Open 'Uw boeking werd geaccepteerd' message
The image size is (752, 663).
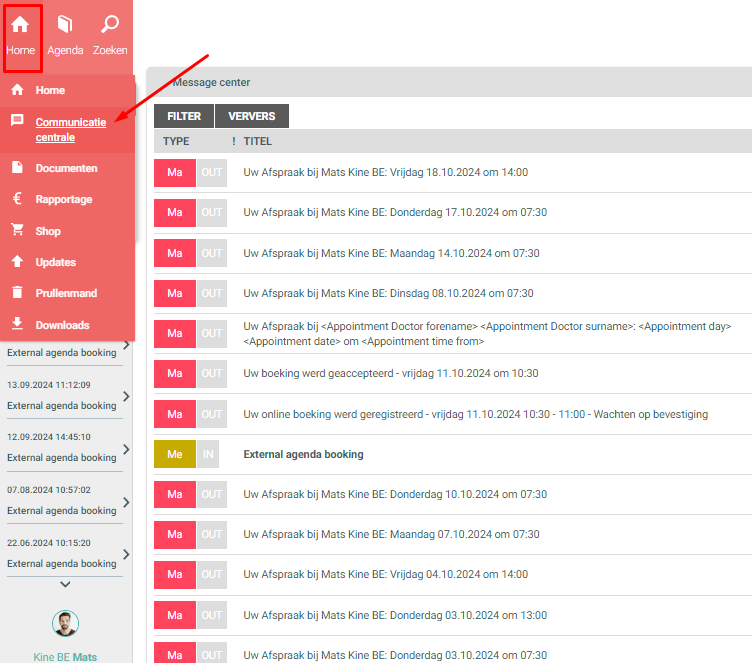coord(391,374)
